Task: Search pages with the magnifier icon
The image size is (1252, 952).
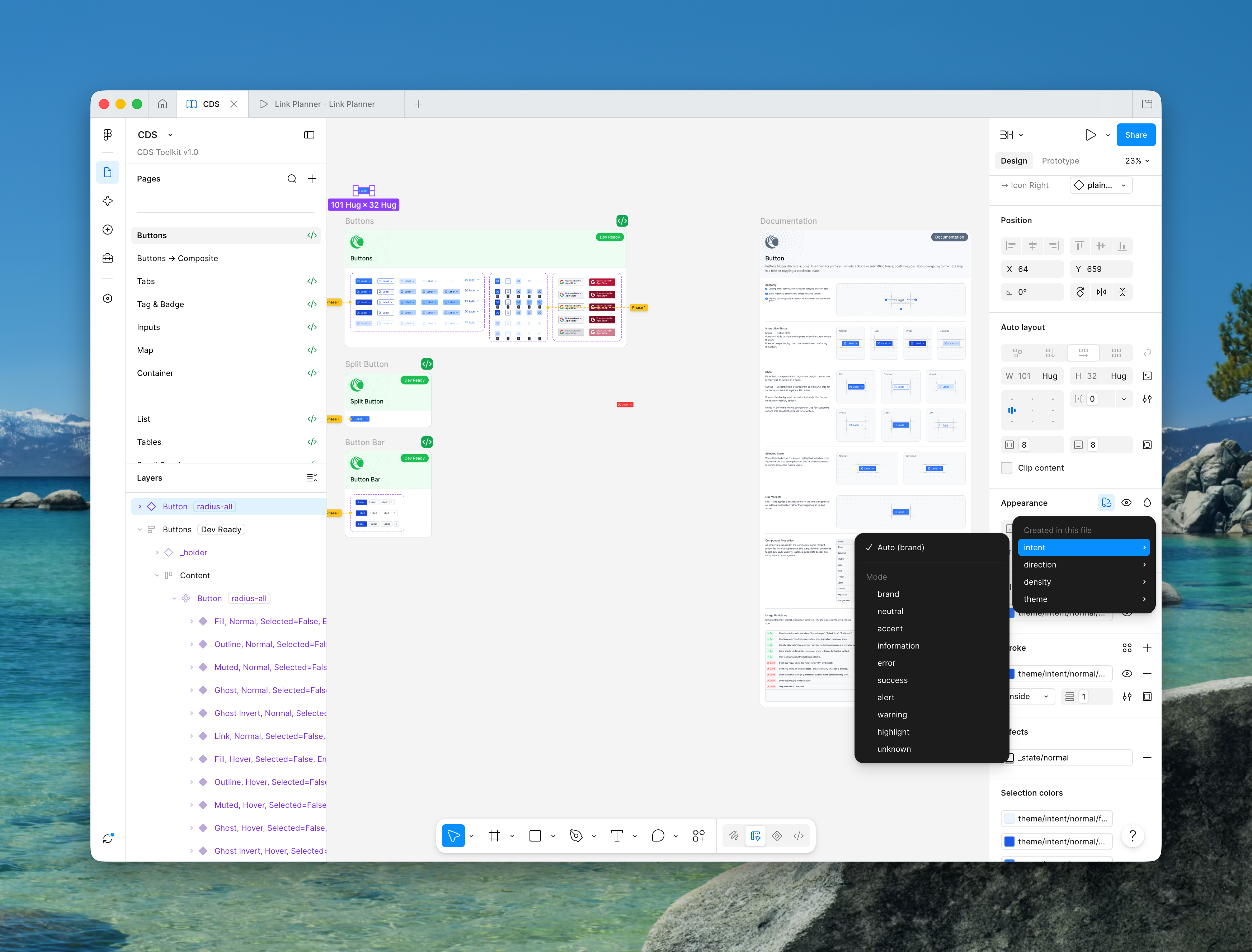Action: 292,179
